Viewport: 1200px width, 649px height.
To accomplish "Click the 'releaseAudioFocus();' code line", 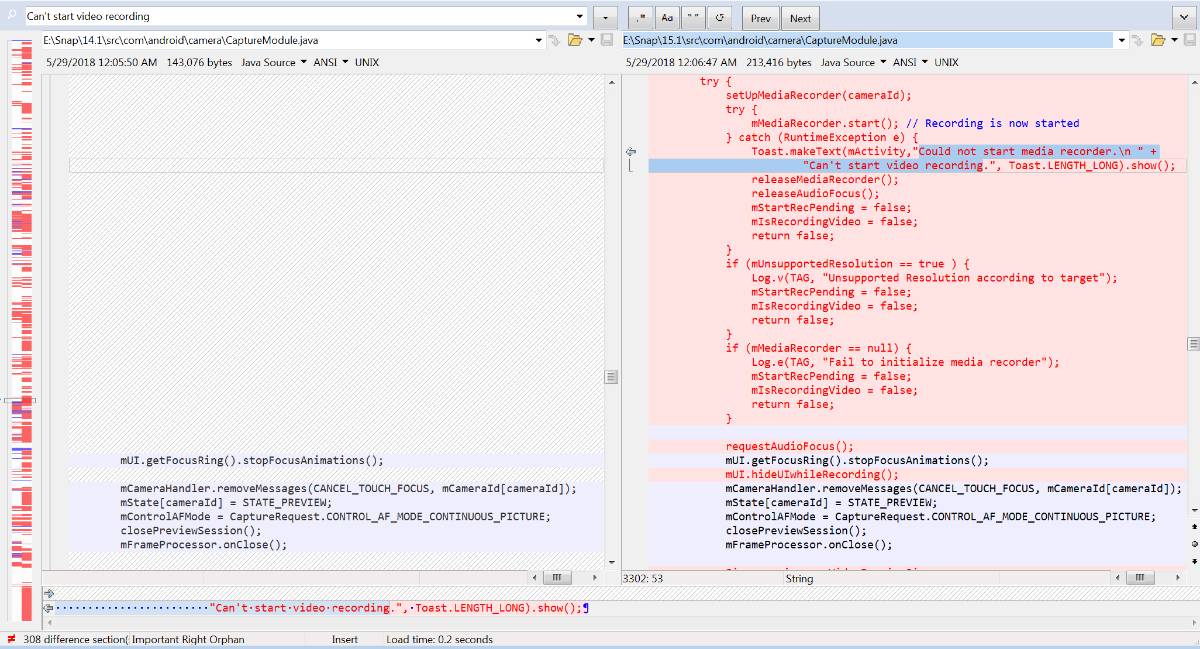I will 816,194.
